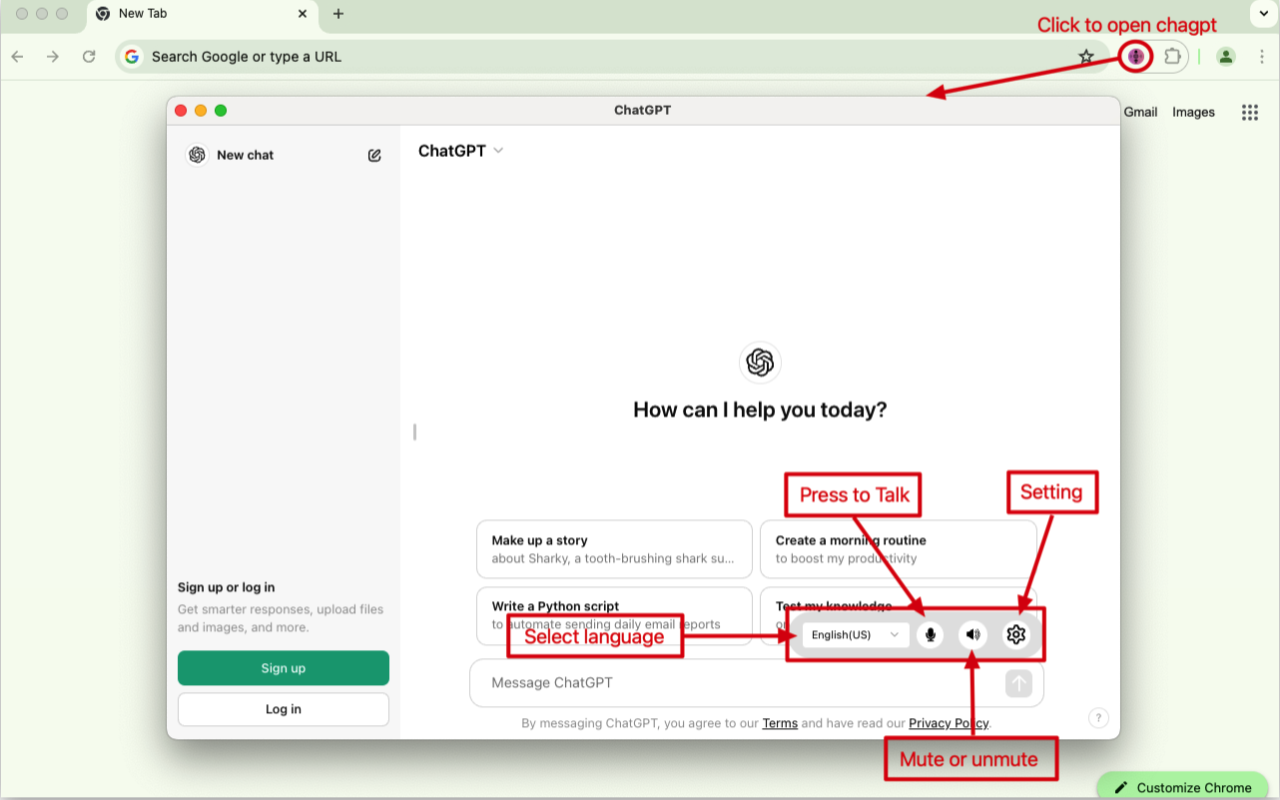Close the New Tab tab
This screenshot has height=800, width=1280.
click(x=303, y=14)
